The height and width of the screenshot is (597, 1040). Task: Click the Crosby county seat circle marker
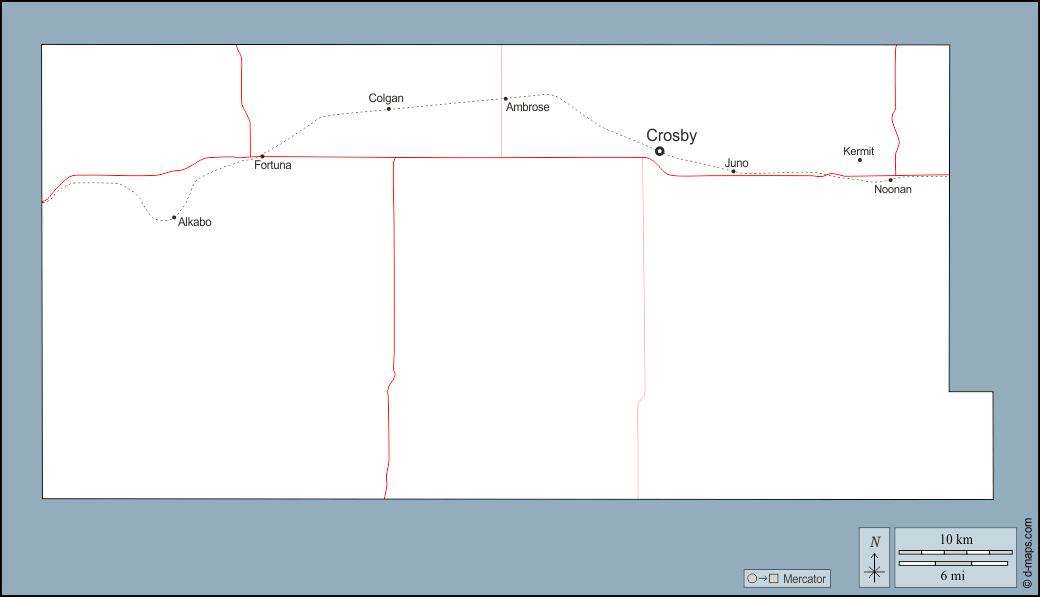pyautogui.click(x=659, y=152)
